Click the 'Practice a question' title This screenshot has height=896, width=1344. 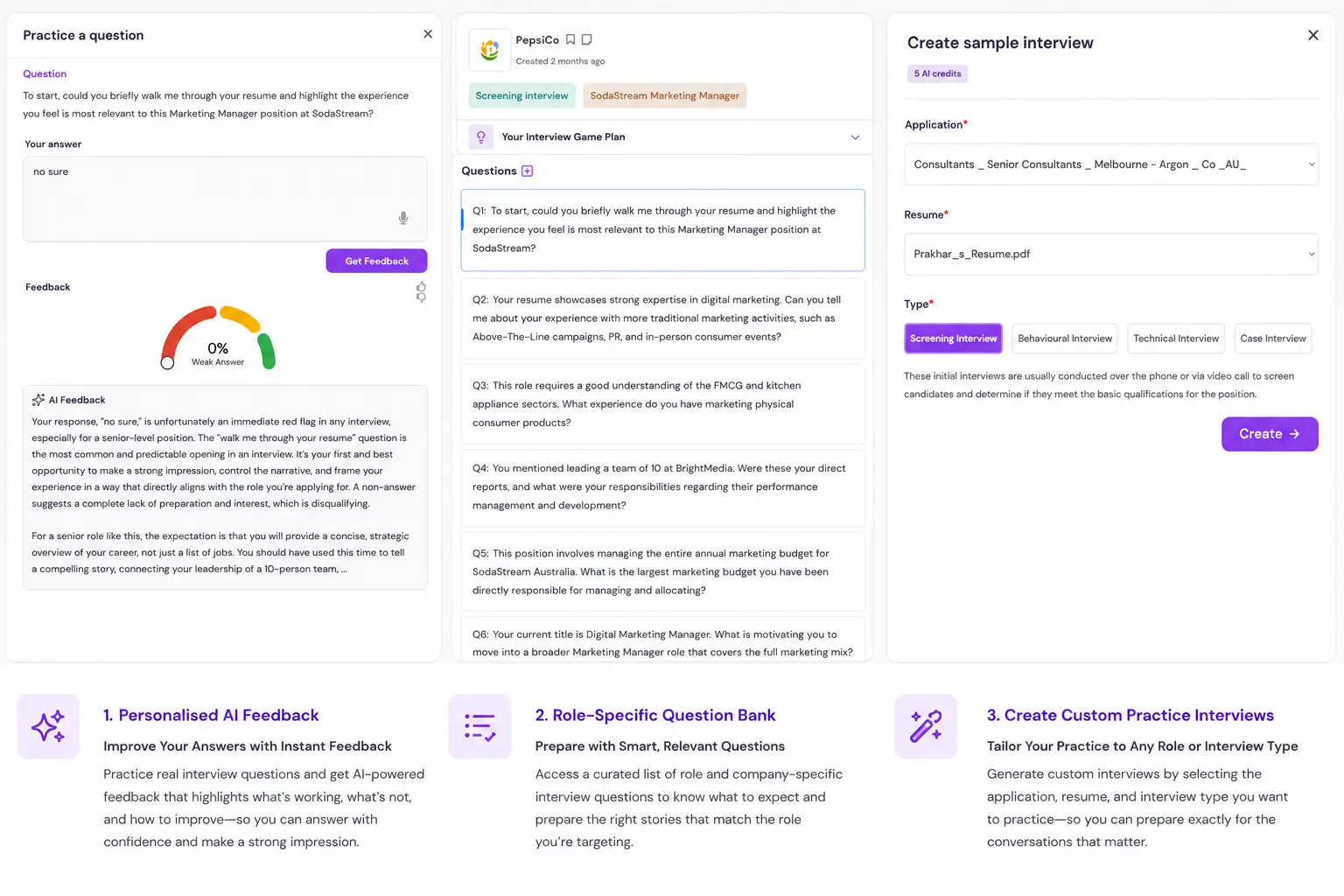(83, 35)
